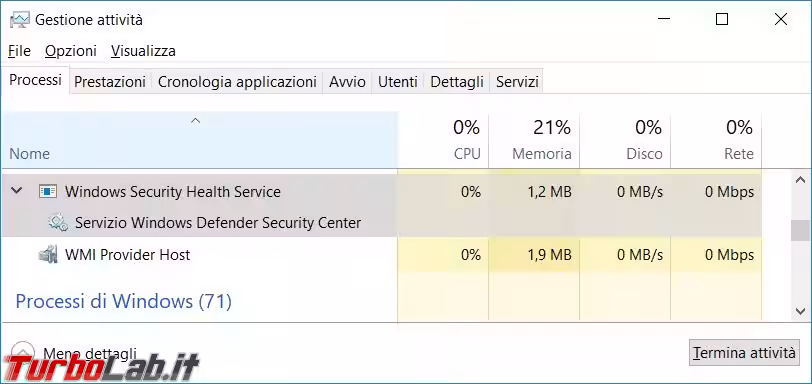Open the Opzioni menu
The image size is (812, 384).
(x=71, y=51)
